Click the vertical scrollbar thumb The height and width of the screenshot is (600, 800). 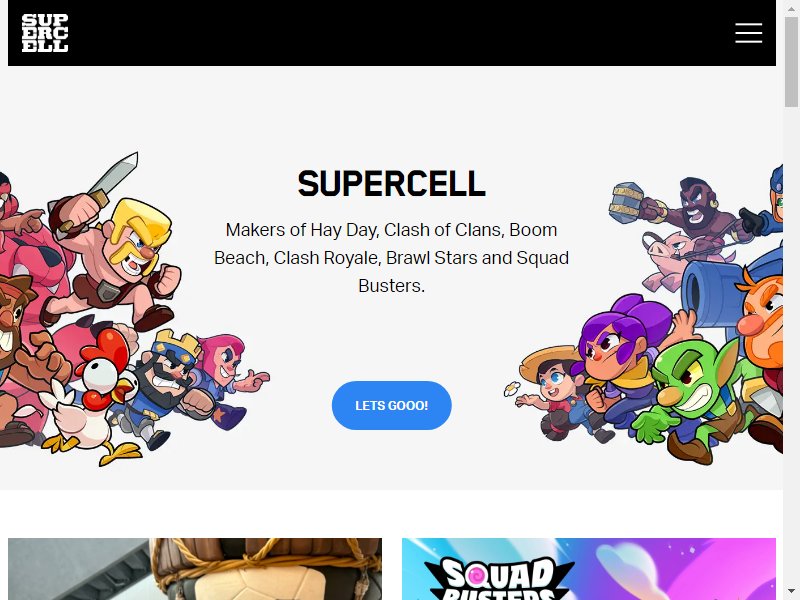tap(791, 61)
